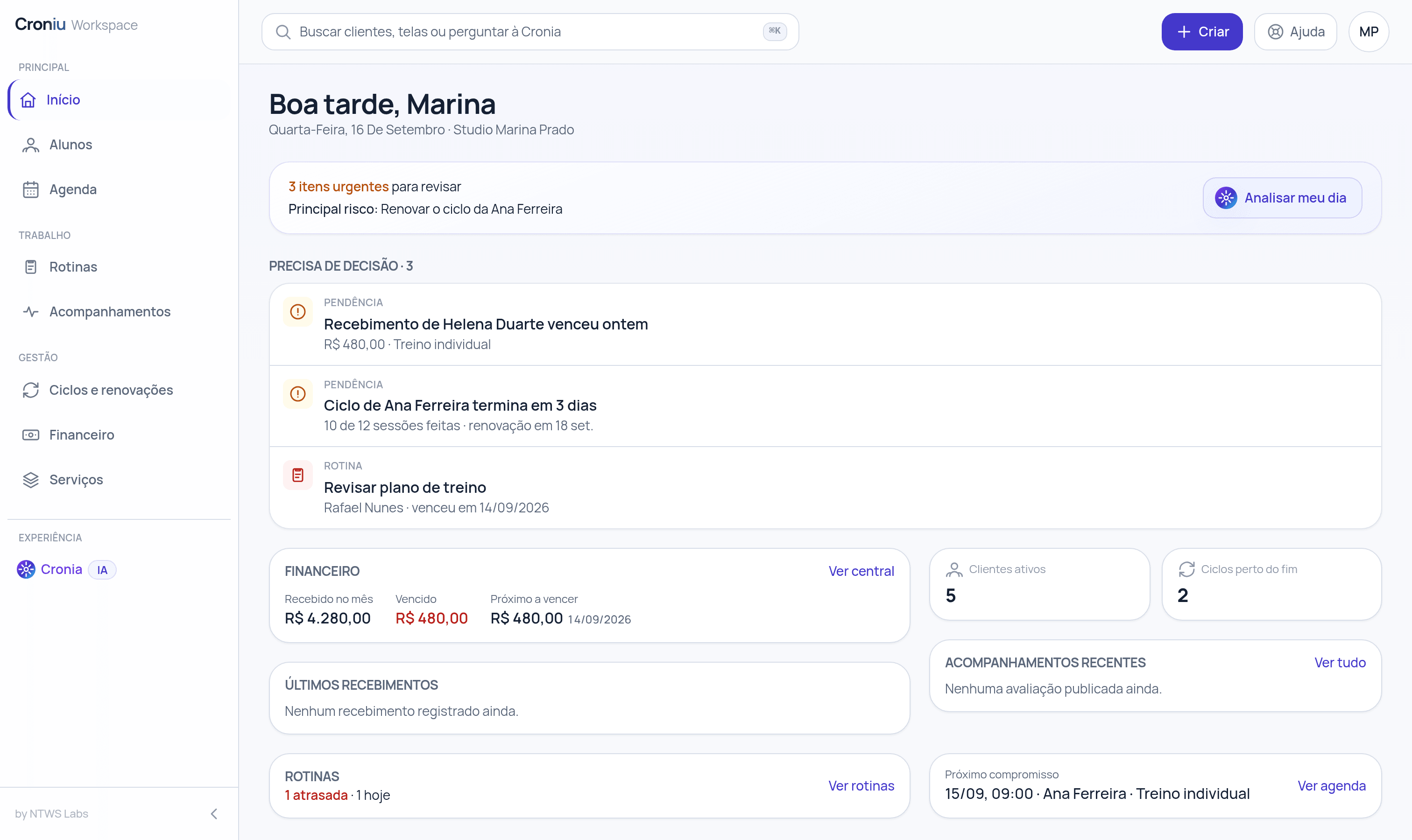Click the Helena Duarte pendência alert icon
The width and height of the screenshot is (1412, 840).
click(298, 311)
